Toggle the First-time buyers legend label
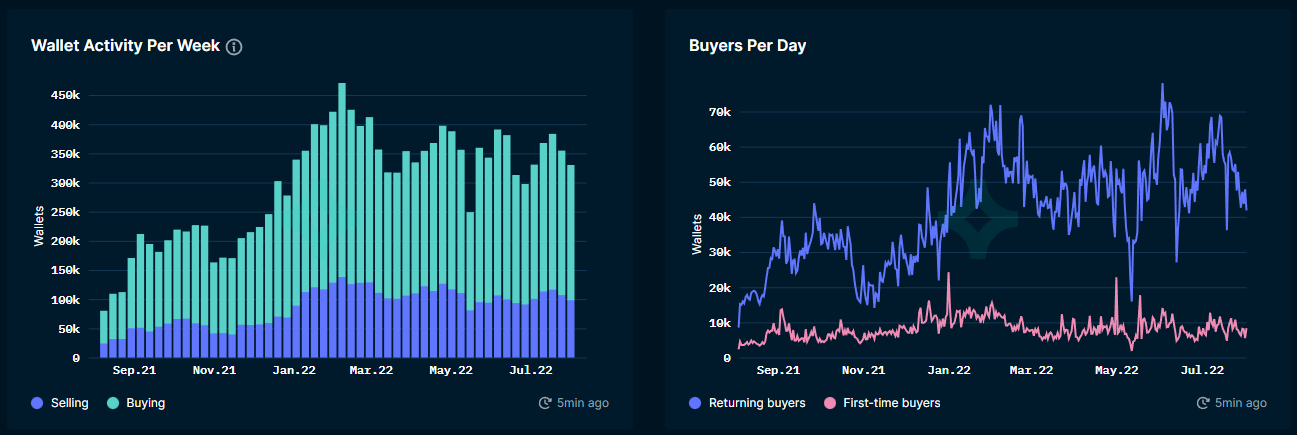Screen dimensions: 1297x435 point(893,403)
